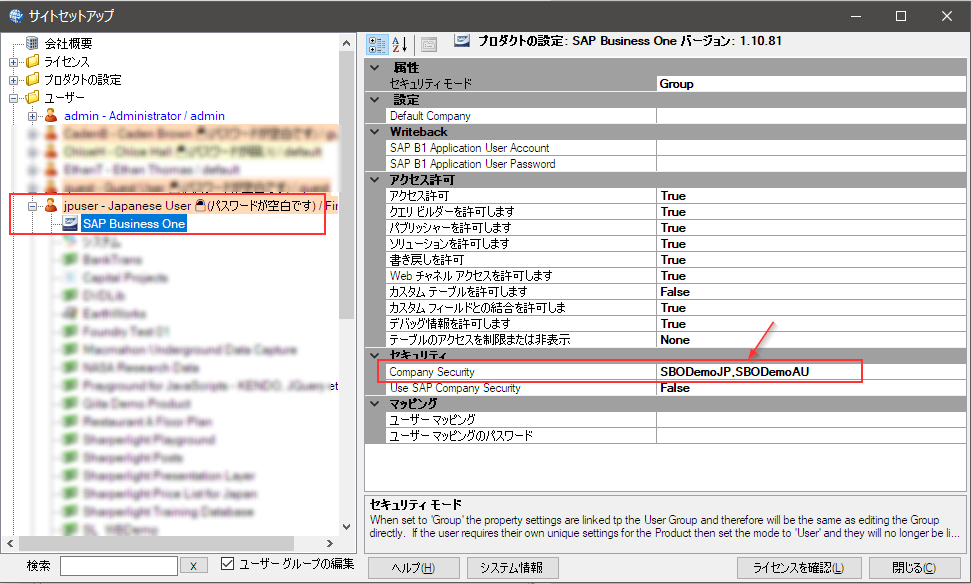Click セキュリティ モード value Group
The width and height of the screenshot is (971, 584).
click(x=811, y=84)
